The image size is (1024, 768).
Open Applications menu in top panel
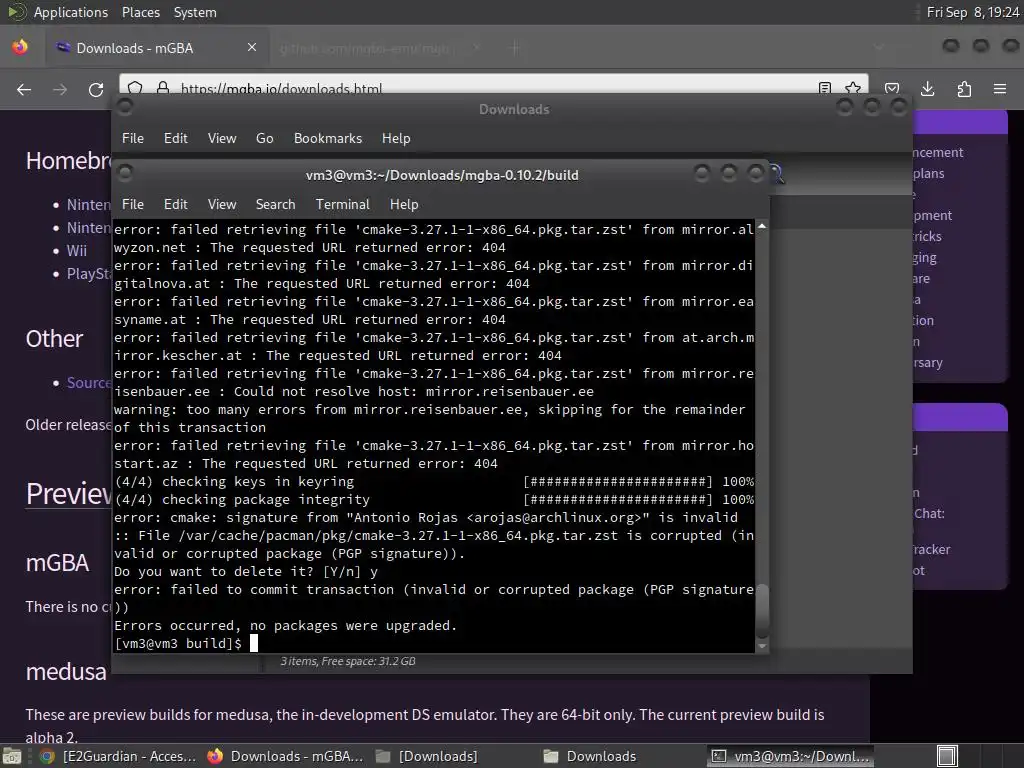pyautogui.click(x=71, y=12)
